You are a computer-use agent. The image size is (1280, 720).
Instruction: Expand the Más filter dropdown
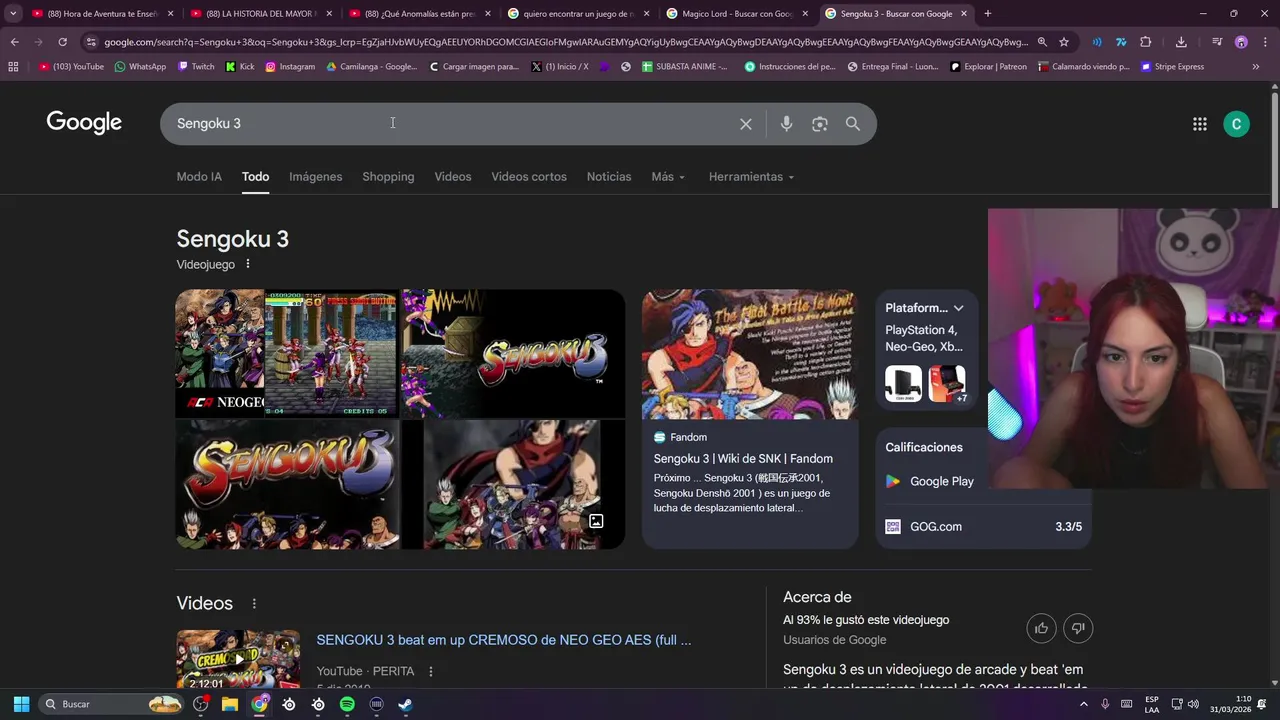pos(668,177)
